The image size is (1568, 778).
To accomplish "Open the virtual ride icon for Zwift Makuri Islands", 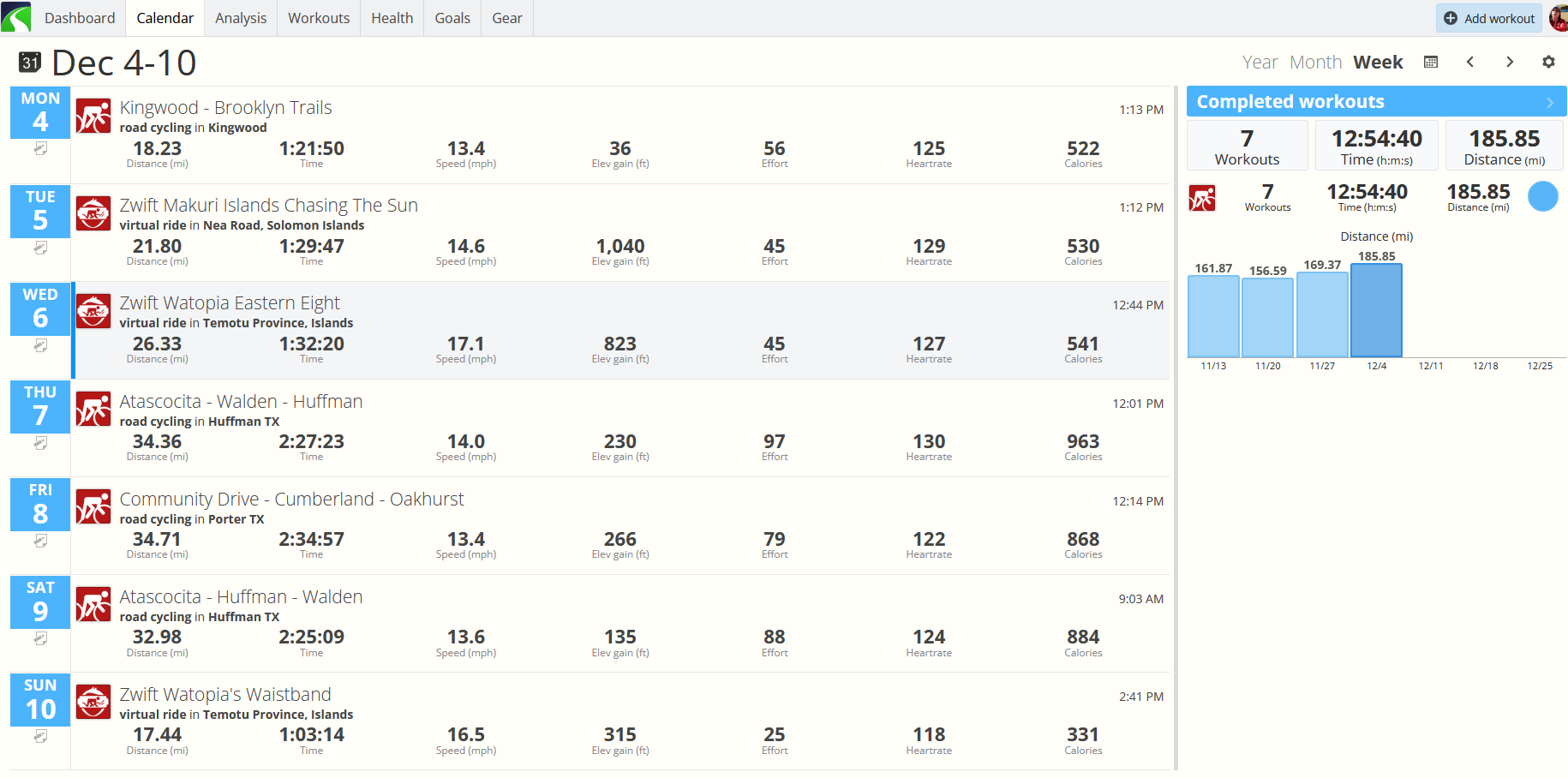I will [x=93, y=213].
